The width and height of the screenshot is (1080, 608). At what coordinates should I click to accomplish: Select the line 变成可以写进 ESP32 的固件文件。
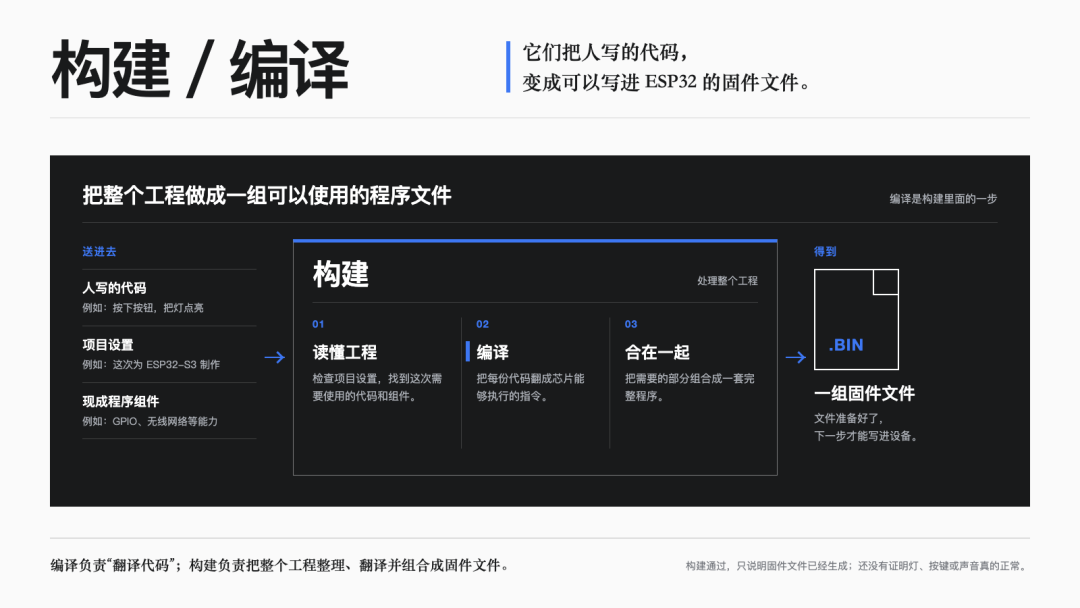667,83
